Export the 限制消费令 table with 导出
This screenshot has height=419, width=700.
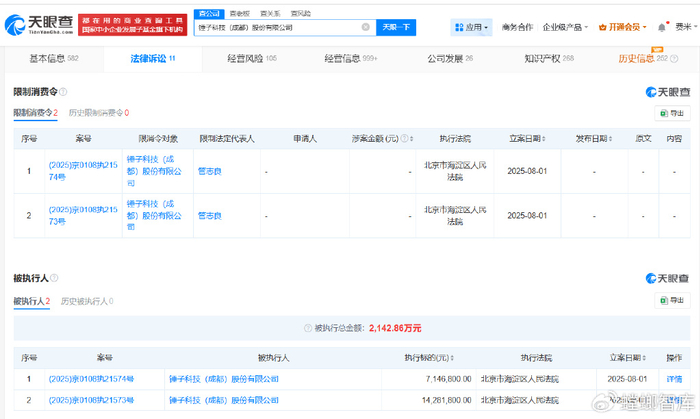point(671,114)
